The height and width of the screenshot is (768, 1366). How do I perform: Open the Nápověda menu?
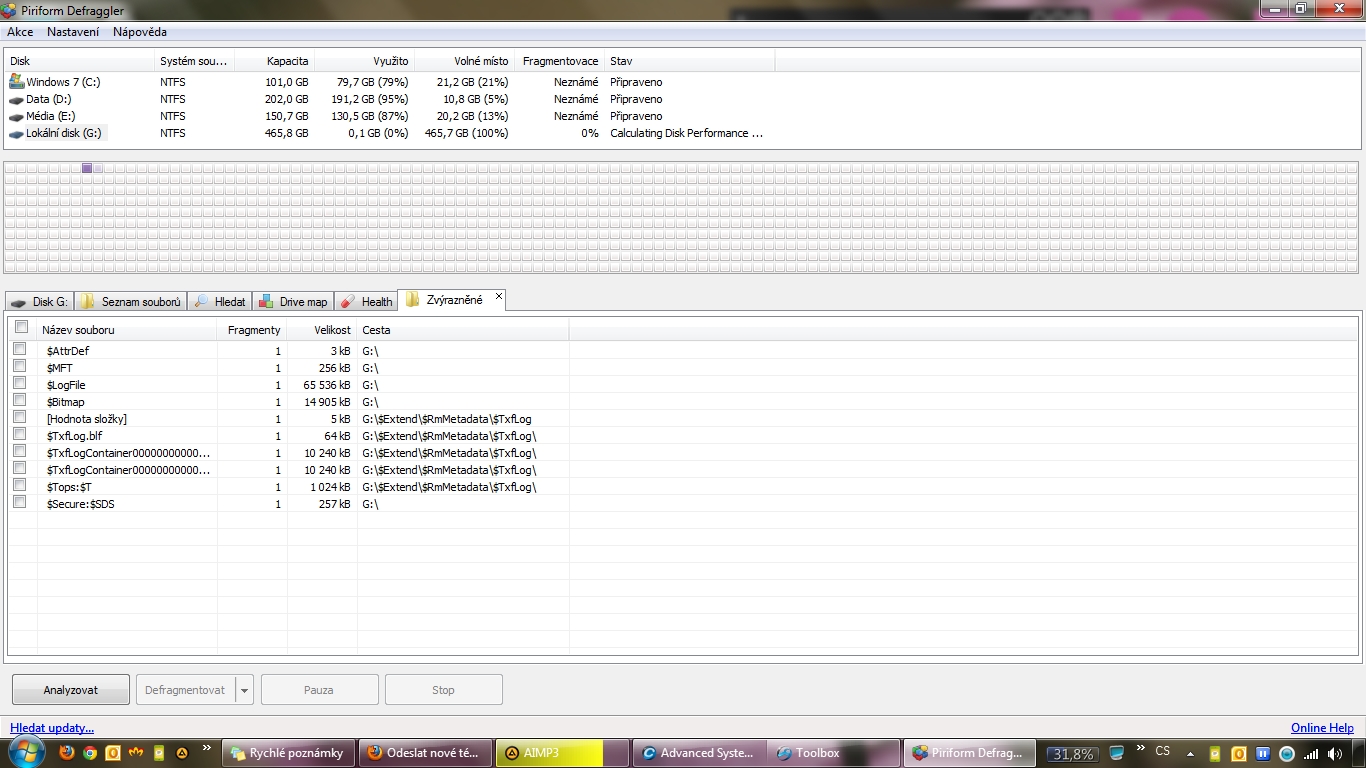pos(140,32)
